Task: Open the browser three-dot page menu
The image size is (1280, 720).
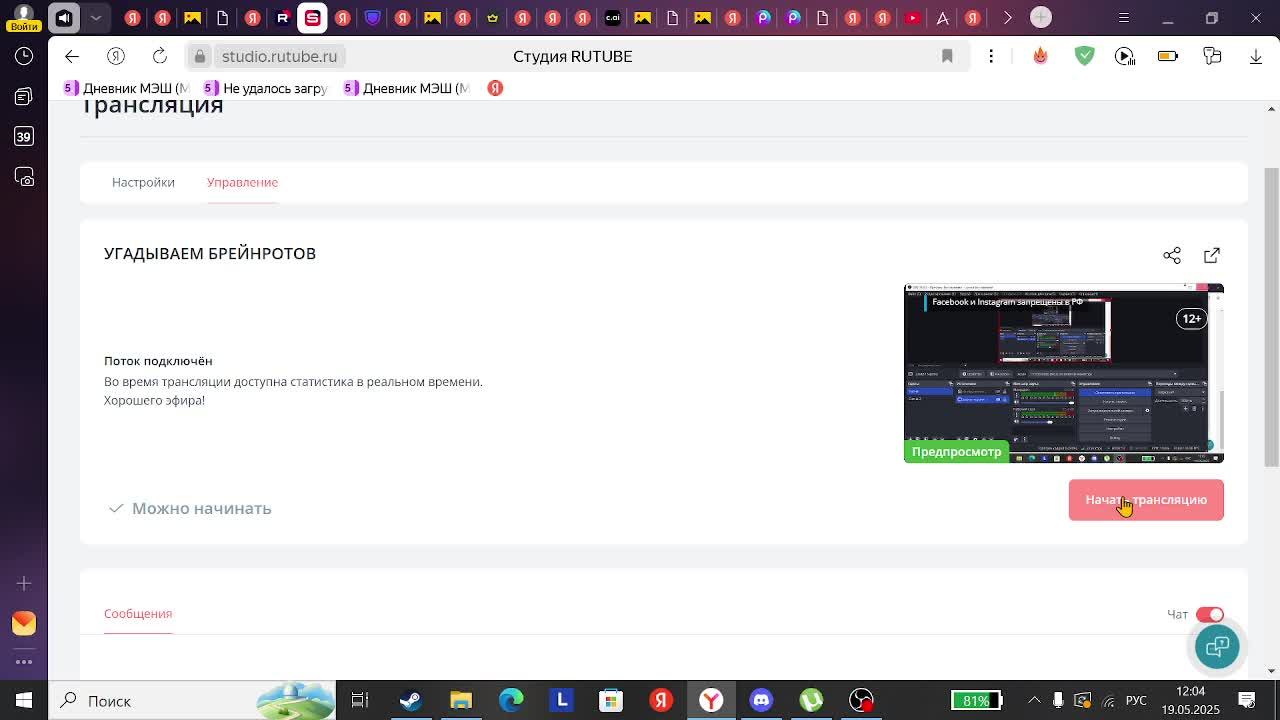Action: [x=991, y=56]
